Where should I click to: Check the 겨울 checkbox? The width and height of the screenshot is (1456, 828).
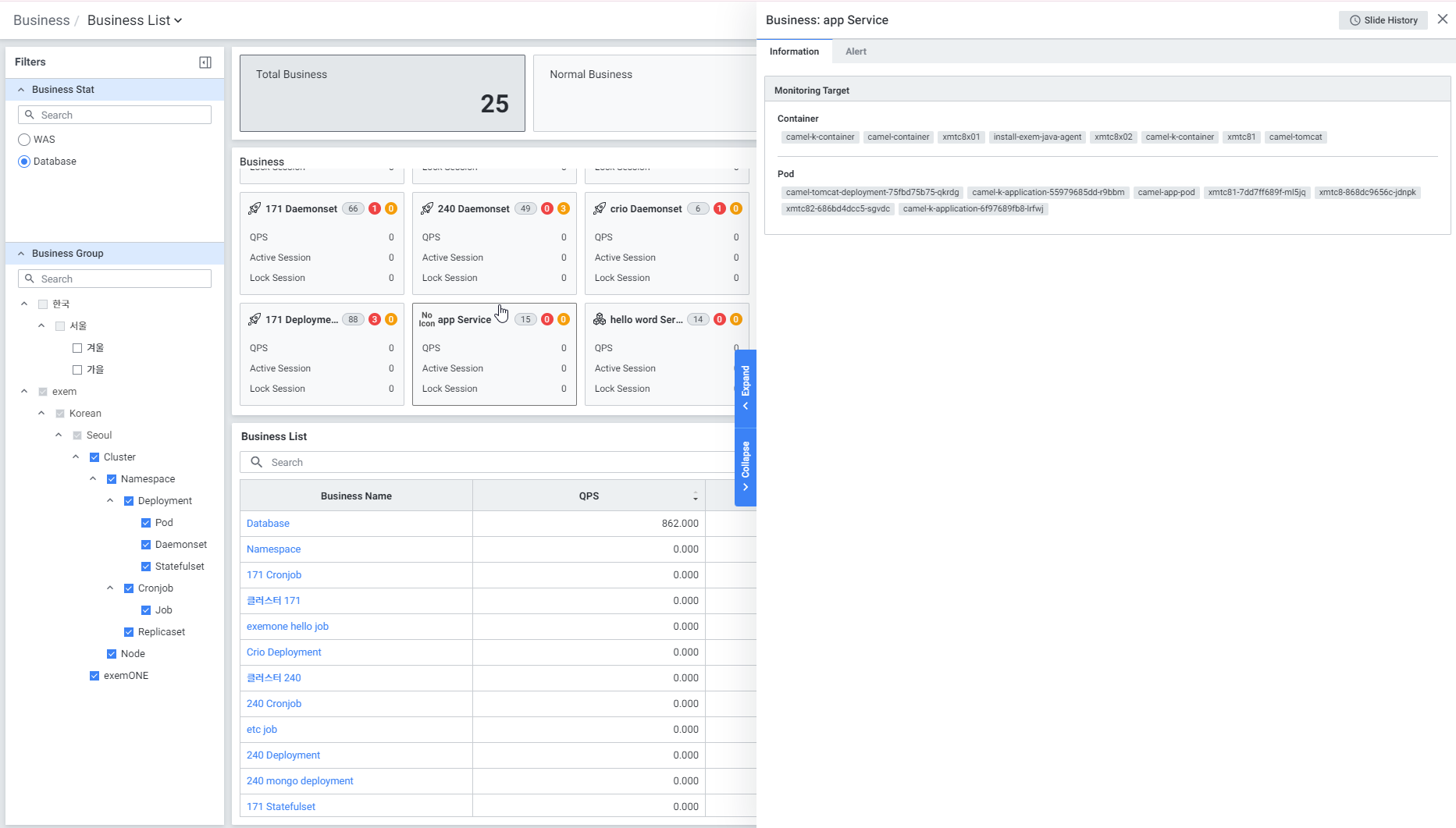click(x=77, y=348)
